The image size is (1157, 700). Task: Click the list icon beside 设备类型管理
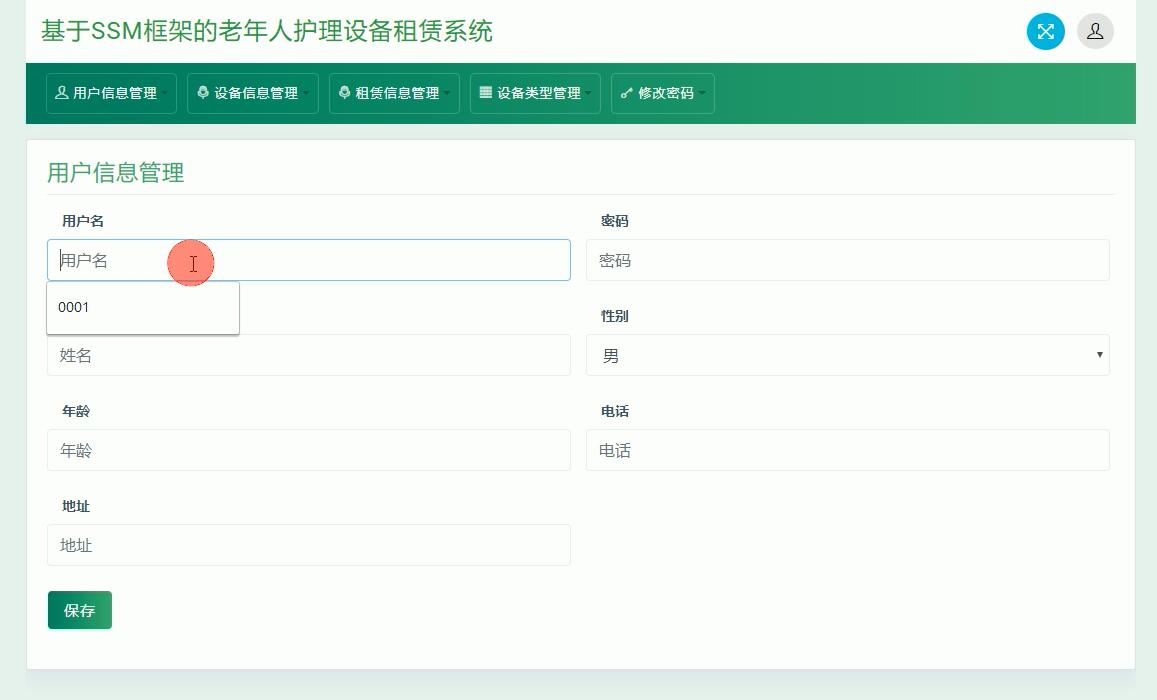[486, 92]
